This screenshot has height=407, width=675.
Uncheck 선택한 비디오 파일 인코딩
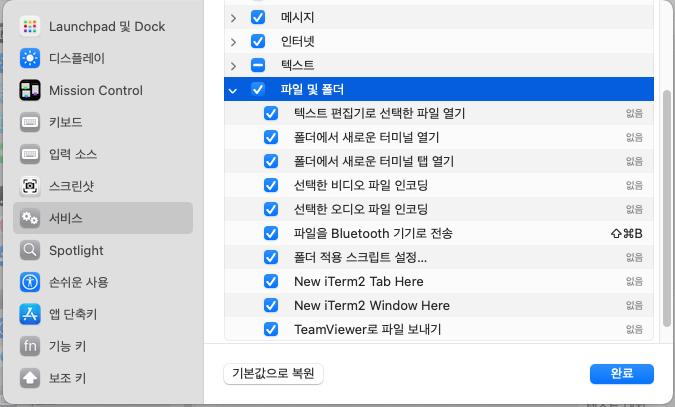271,185
